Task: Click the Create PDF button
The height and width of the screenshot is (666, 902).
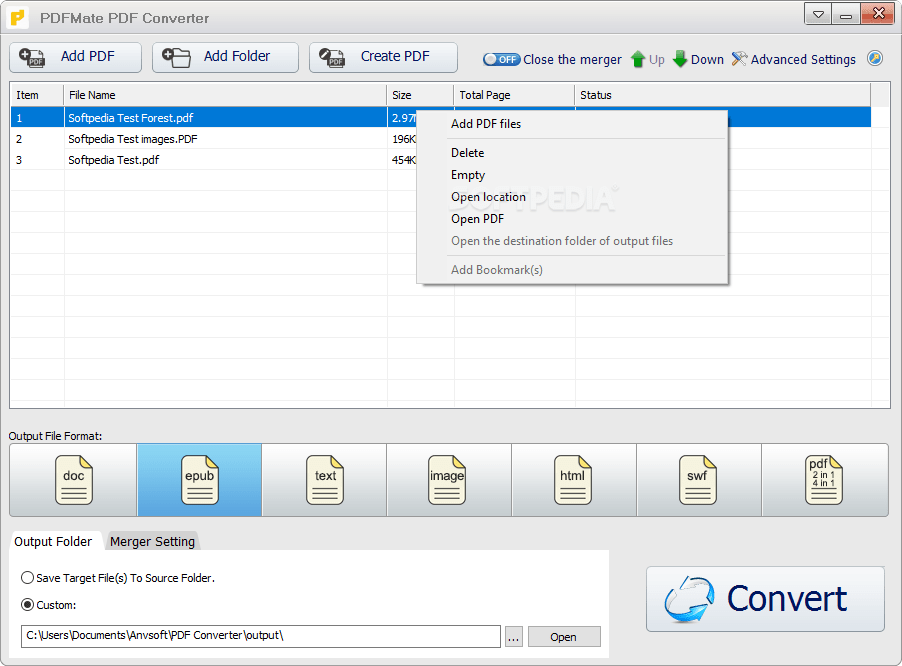Action: (x=383, y=57)
